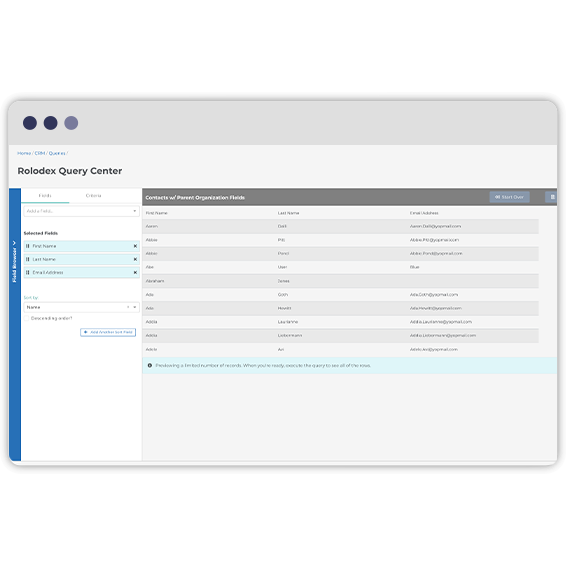
Task: Click the icon button right of Start Over
Action: [552, 197]
